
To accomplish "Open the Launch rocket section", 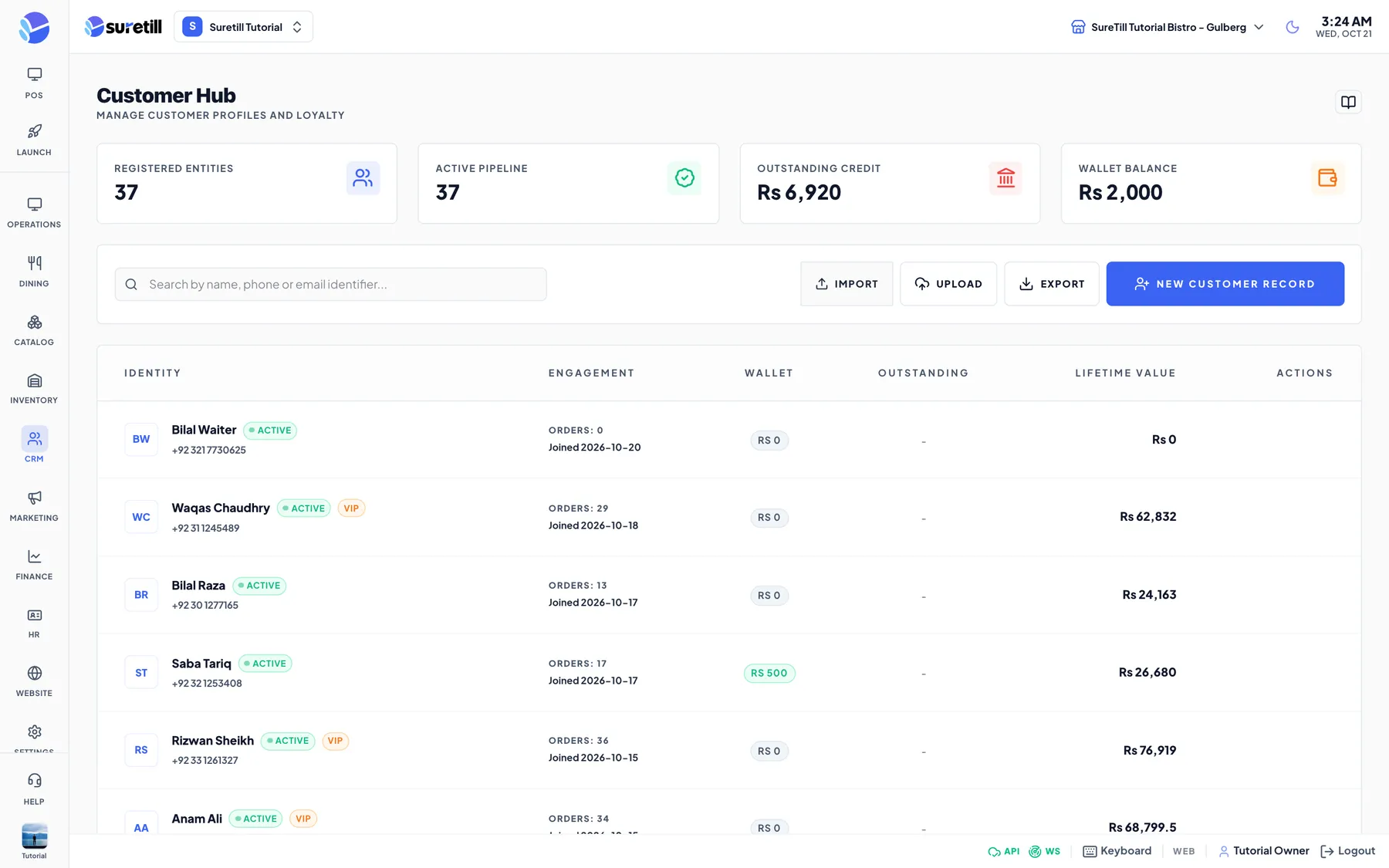I will (34, 140).
